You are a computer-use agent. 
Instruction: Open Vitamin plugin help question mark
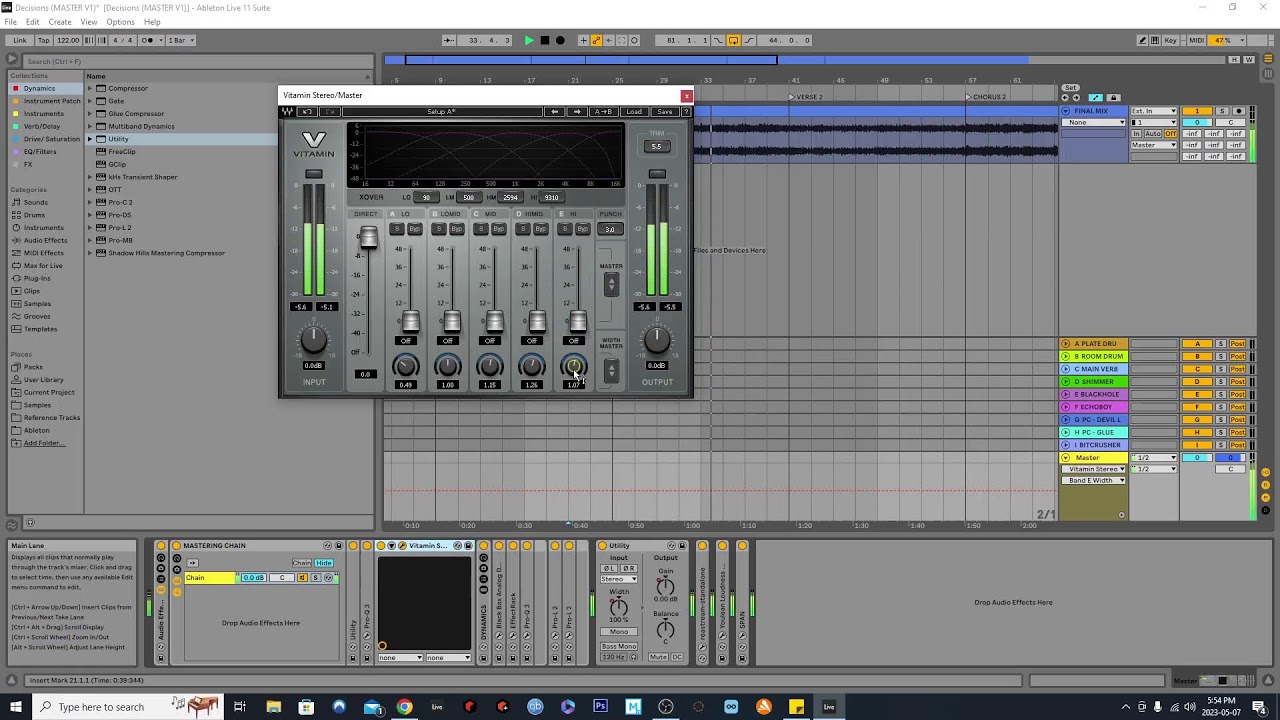(686, 111)
